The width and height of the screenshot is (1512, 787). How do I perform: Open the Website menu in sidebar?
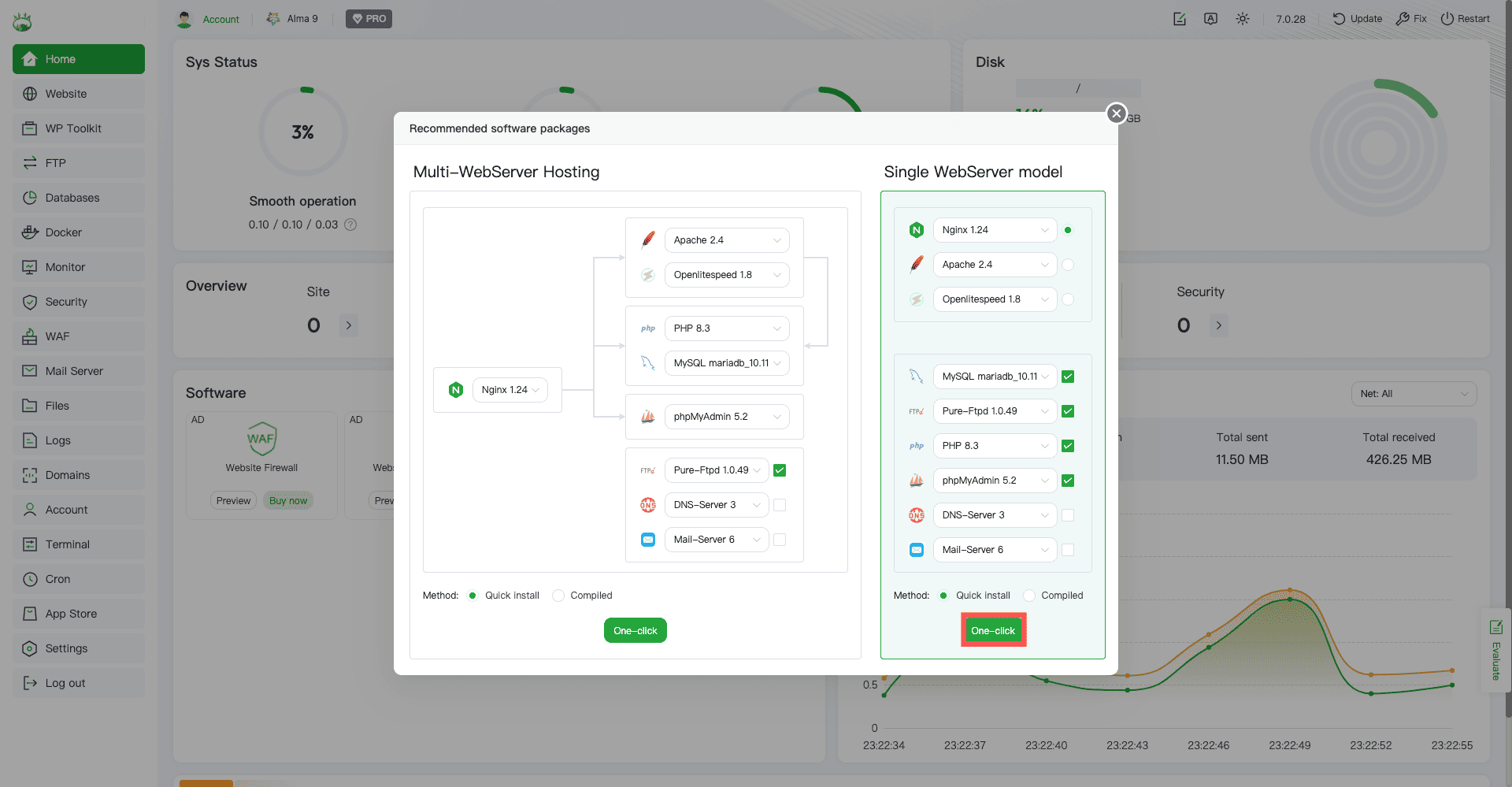point(66,94)
